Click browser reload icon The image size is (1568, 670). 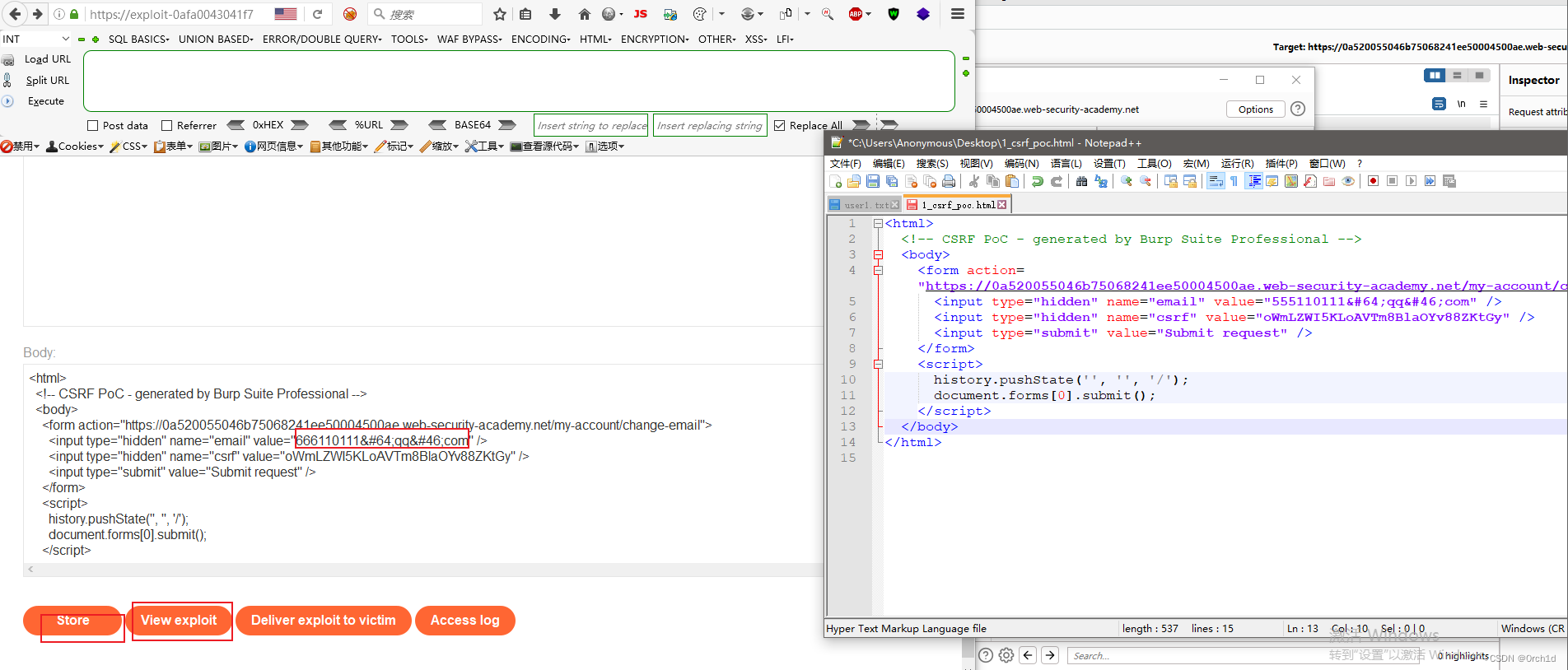317,14
